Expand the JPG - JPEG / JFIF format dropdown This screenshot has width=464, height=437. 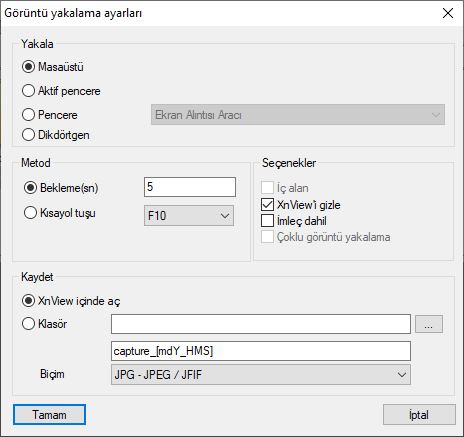pyautogui.click(x=261, y=375)
